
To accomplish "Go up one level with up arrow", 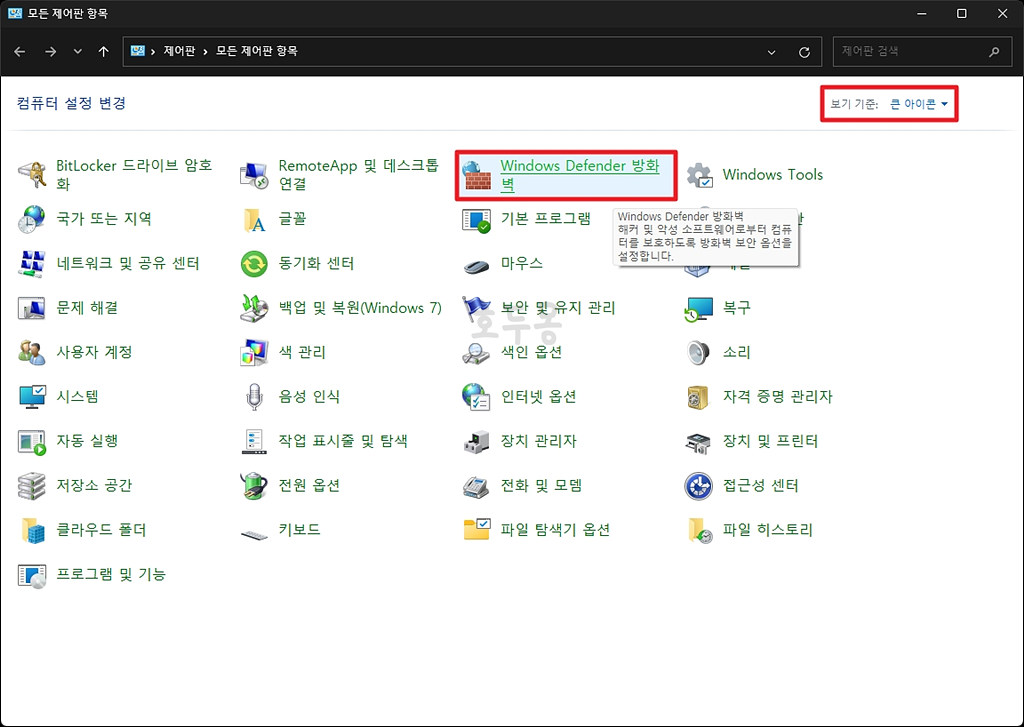I will pos(103,51).
